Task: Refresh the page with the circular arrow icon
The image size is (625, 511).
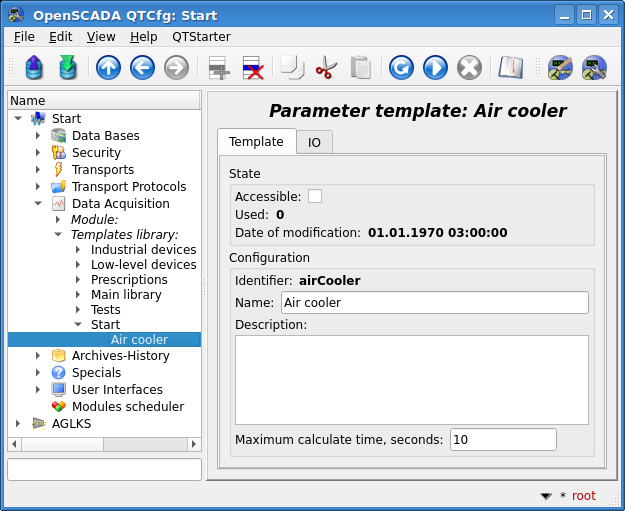Action: [x=401, y=68]
